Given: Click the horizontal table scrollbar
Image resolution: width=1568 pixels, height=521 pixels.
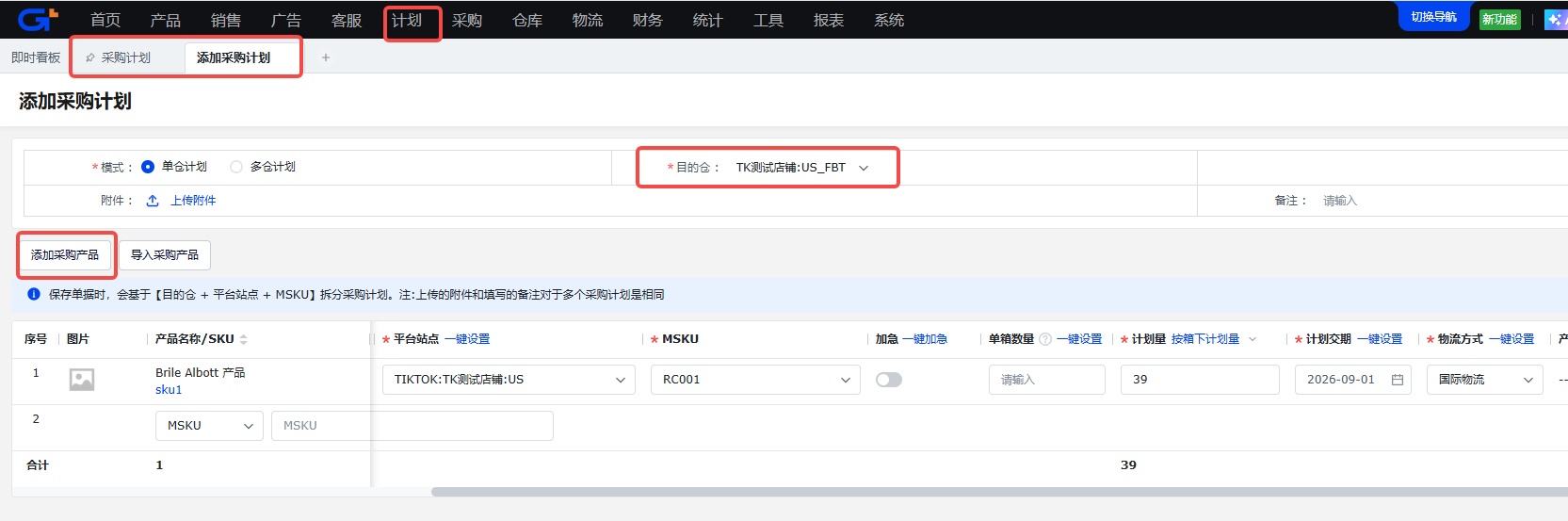Looking at the screenshot, I should pos(999,492).
